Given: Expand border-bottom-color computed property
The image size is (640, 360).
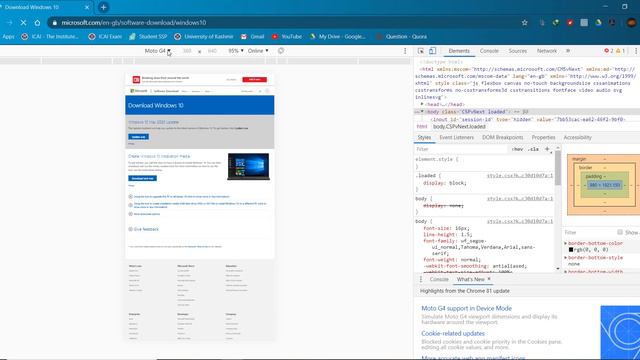Looking at the screenshot, I should coord(566,243).
